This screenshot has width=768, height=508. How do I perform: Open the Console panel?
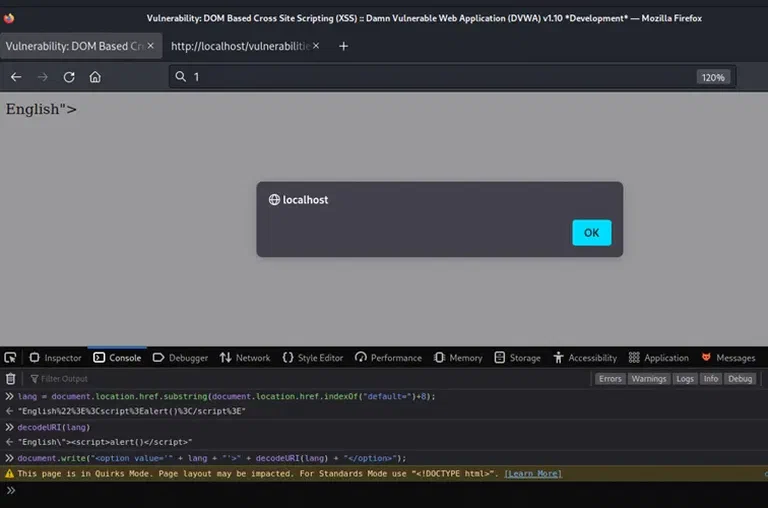tap(117, 358)
